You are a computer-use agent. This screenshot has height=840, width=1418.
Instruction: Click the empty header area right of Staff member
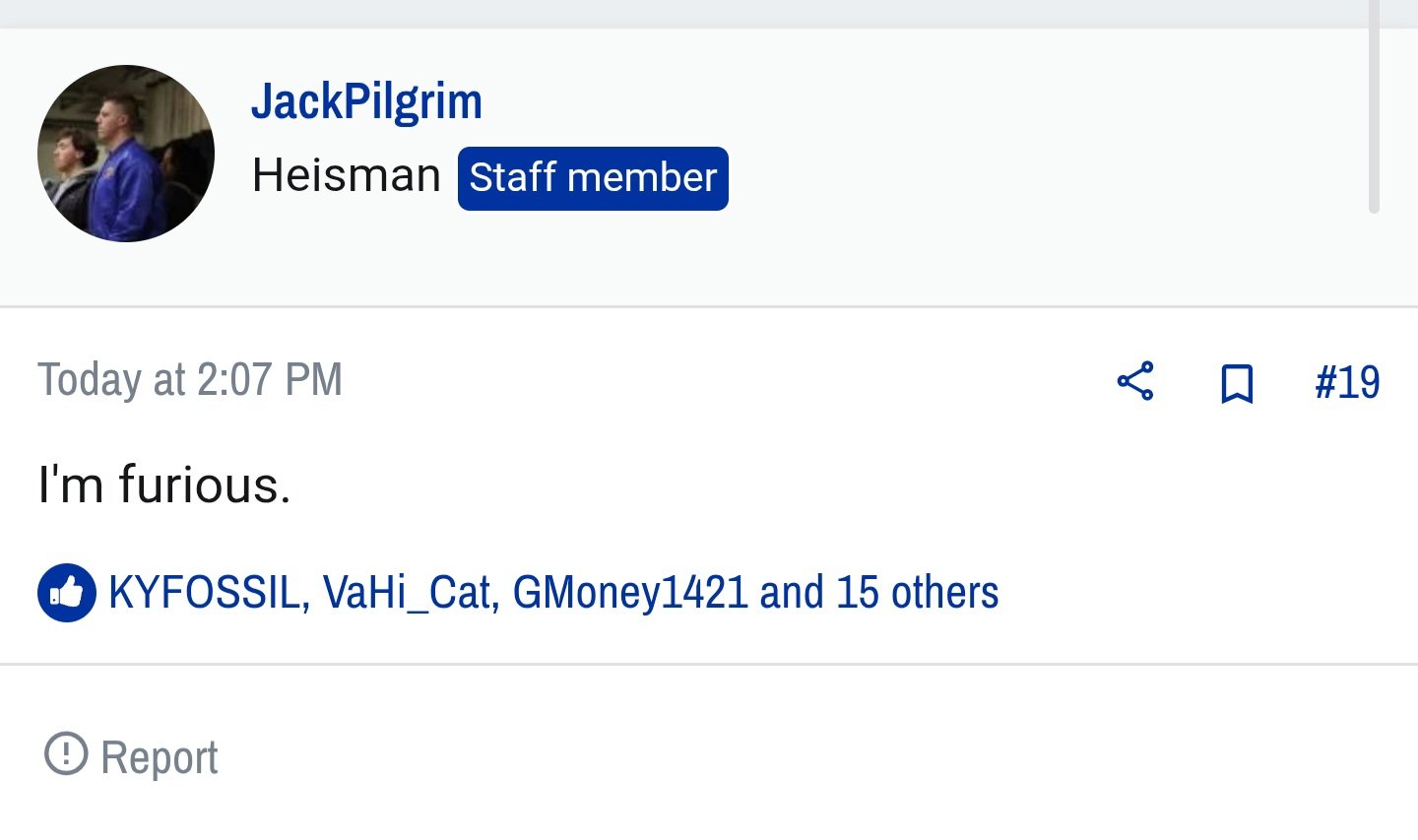[1044, 178]
